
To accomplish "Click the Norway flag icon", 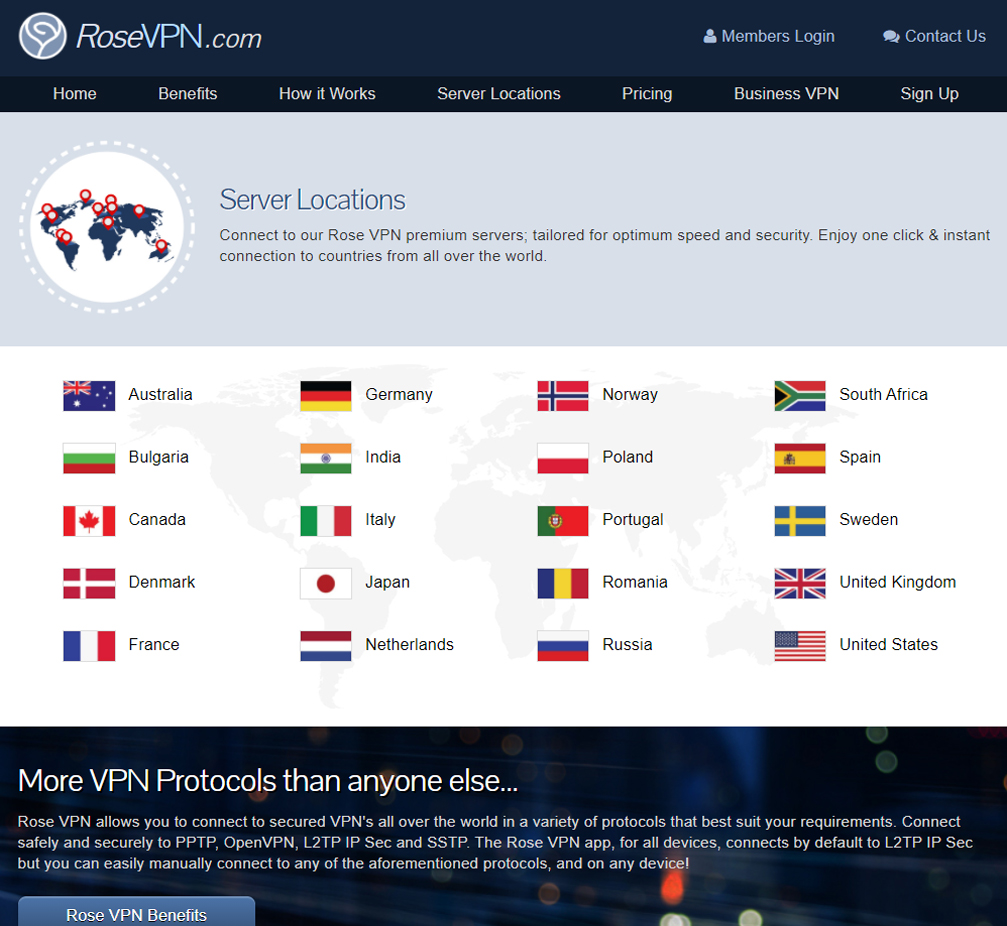I will pos(563,396).
